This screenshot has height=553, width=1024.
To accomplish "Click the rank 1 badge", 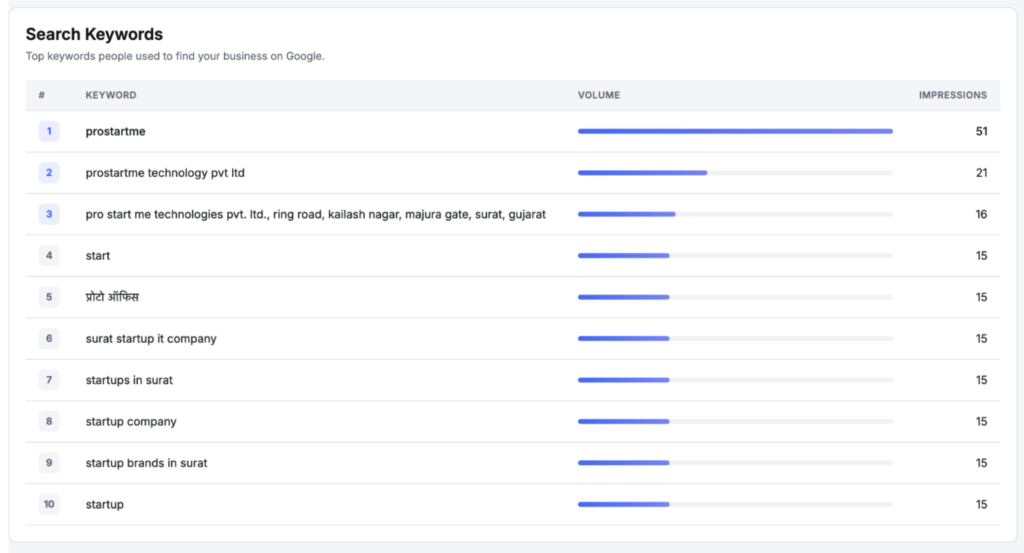I will [49, 131].
